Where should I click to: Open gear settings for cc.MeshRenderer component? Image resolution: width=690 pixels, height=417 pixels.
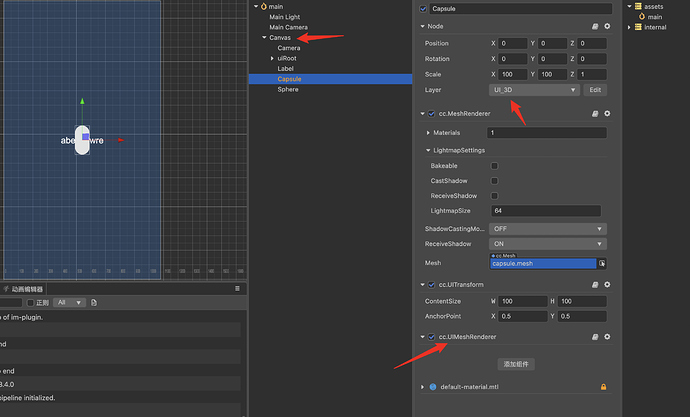pyautogui.click(x=607, y=113)
